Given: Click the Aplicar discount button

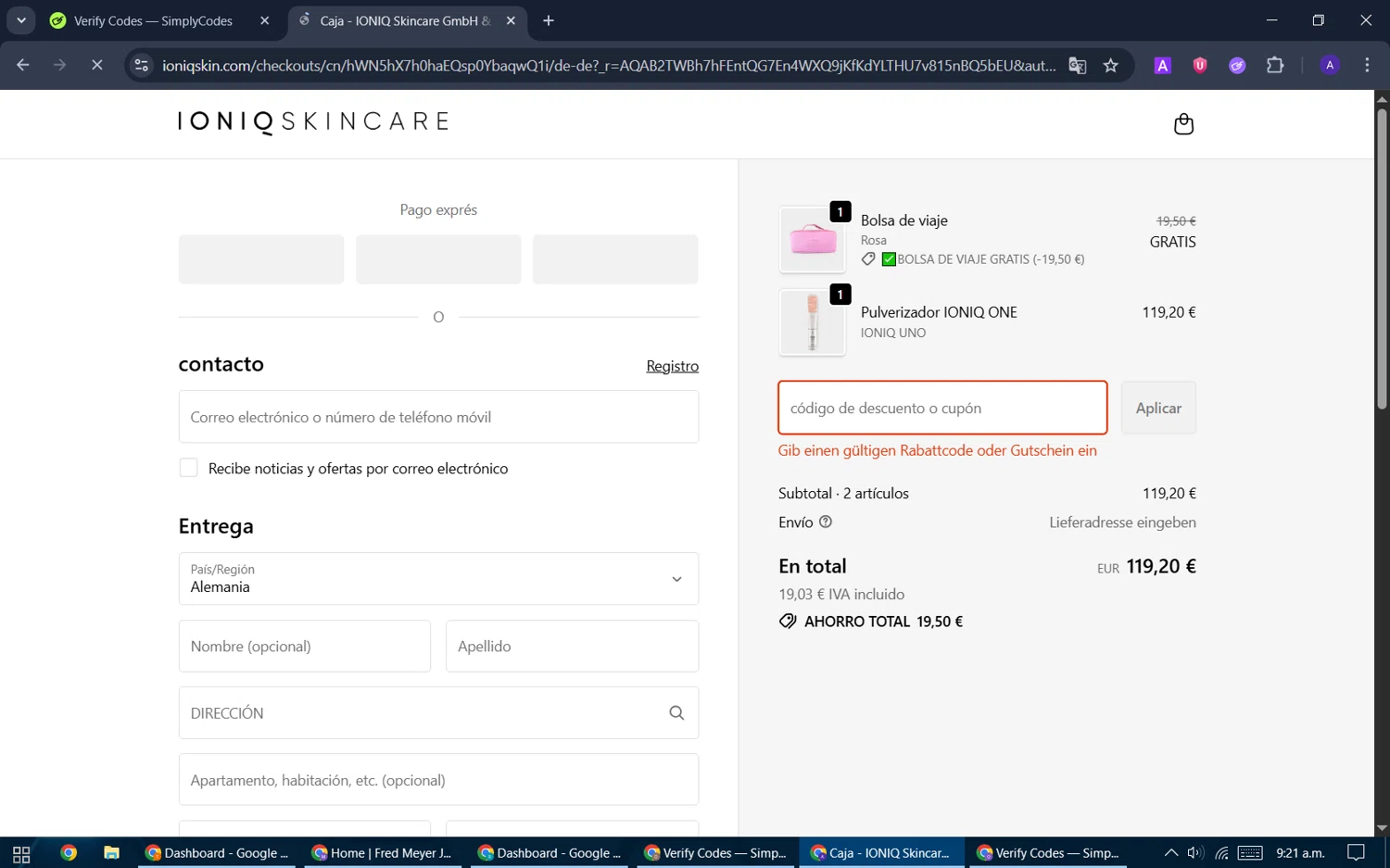Looking at the screenshot, I should 1158,408.
